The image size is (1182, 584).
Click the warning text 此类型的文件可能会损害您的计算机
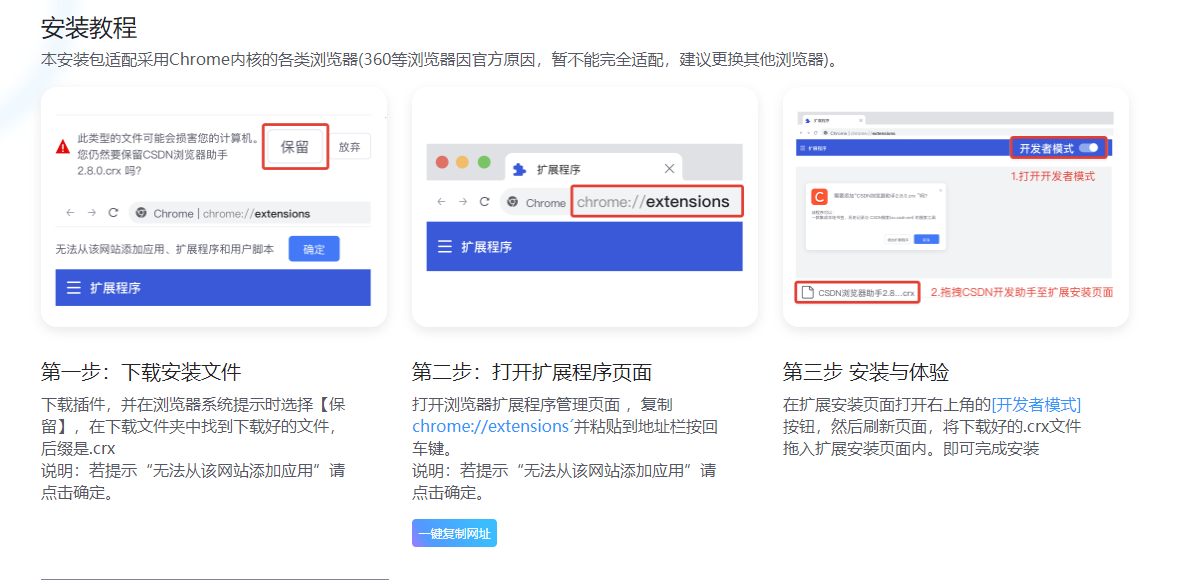click(x=168, y=139)
